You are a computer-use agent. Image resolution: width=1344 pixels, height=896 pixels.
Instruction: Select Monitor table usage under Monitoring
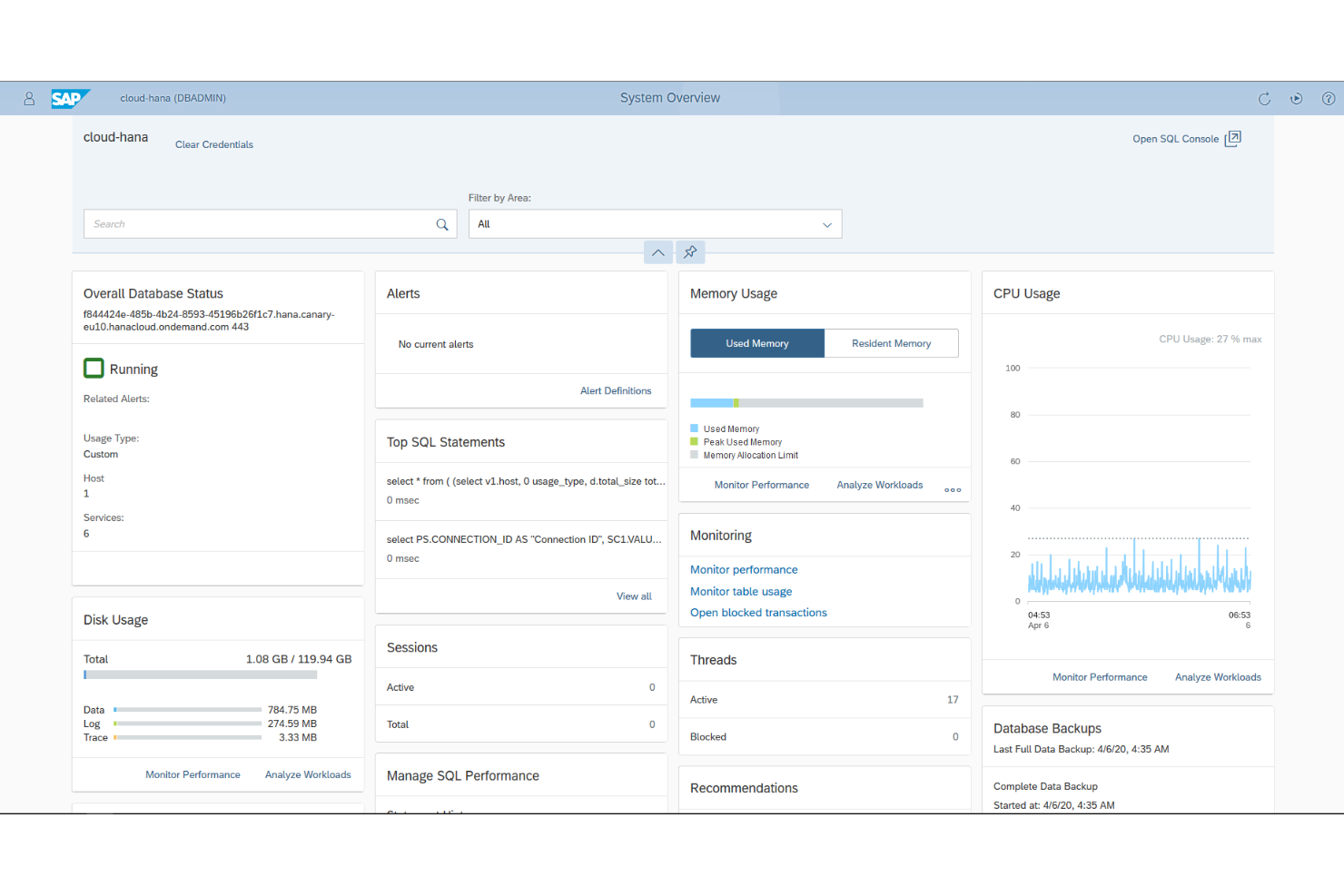point(741,591)
